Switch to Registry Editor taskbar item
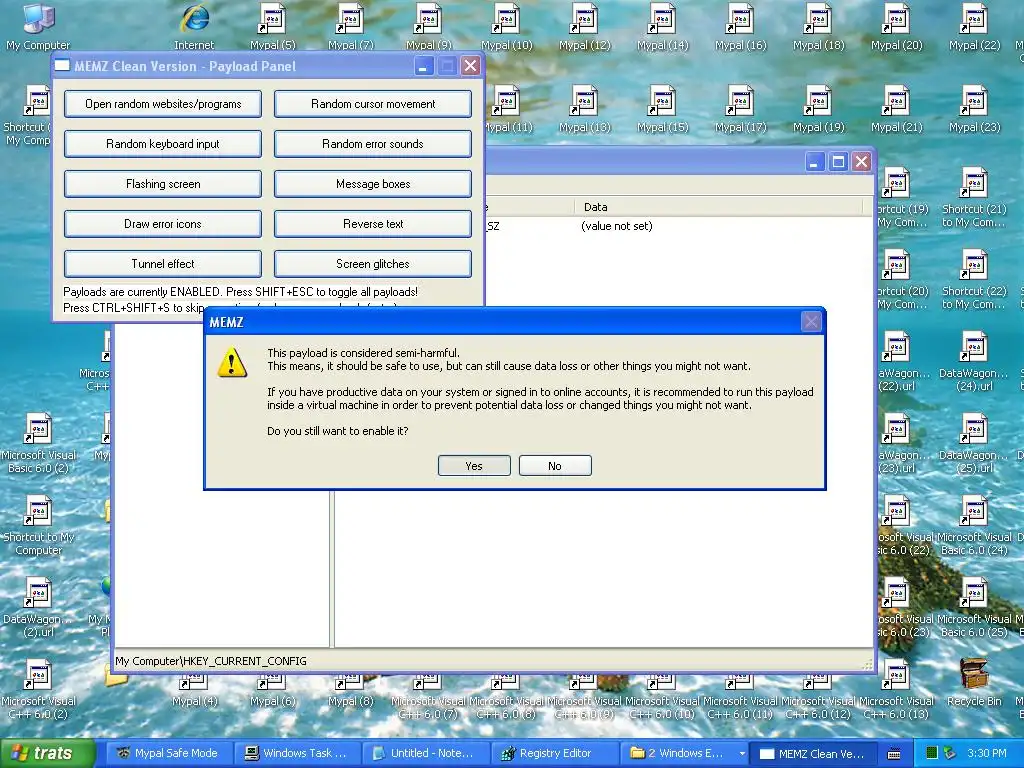 (553, 753)
